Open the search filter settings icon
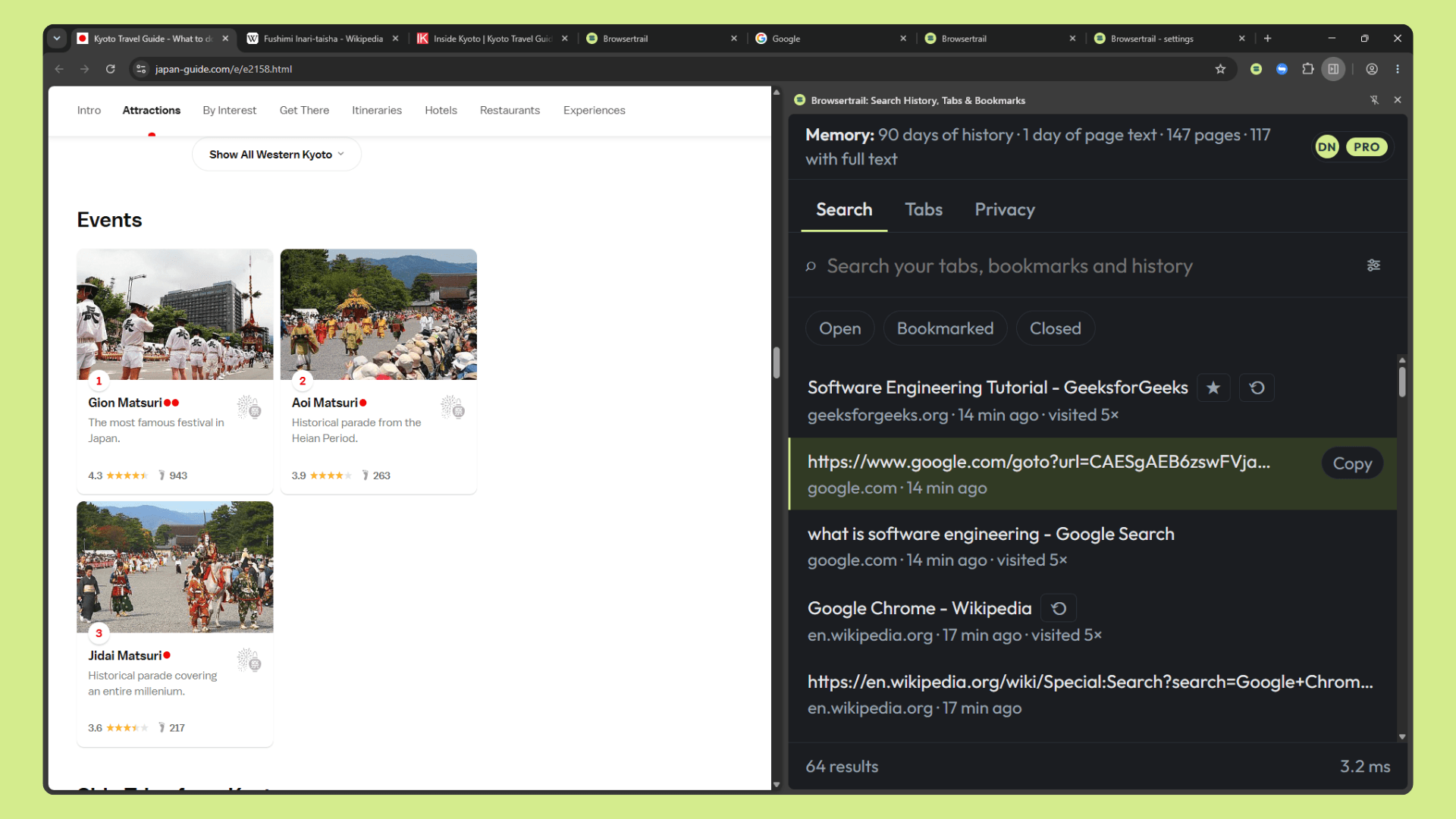 pyautogui.click(x=1373, y=265)
